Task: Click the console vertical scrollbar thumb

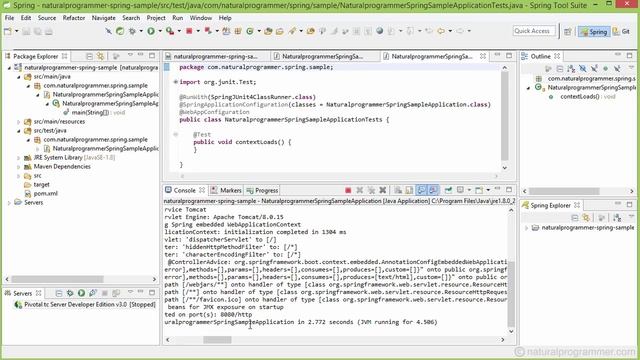Action: click(x=511, y=293)
